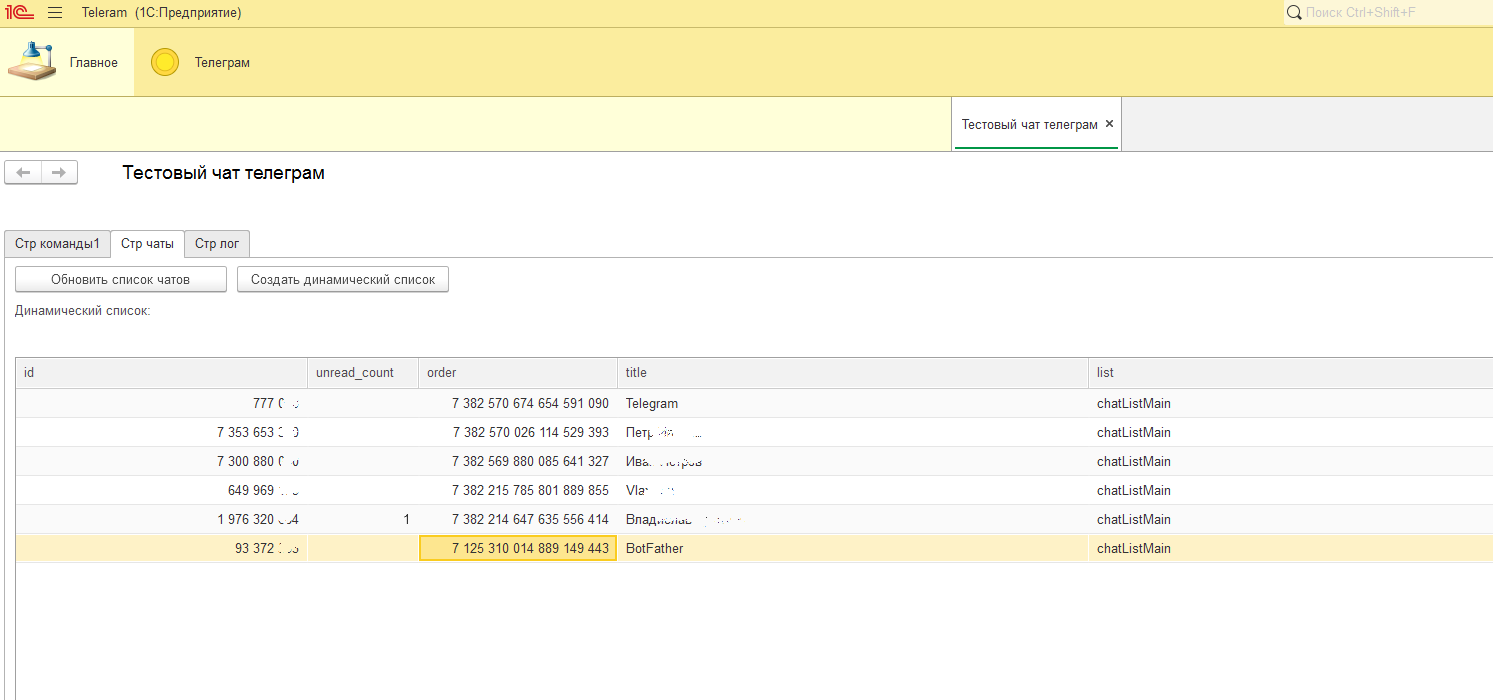Go forward with the right arrow button

59,173
